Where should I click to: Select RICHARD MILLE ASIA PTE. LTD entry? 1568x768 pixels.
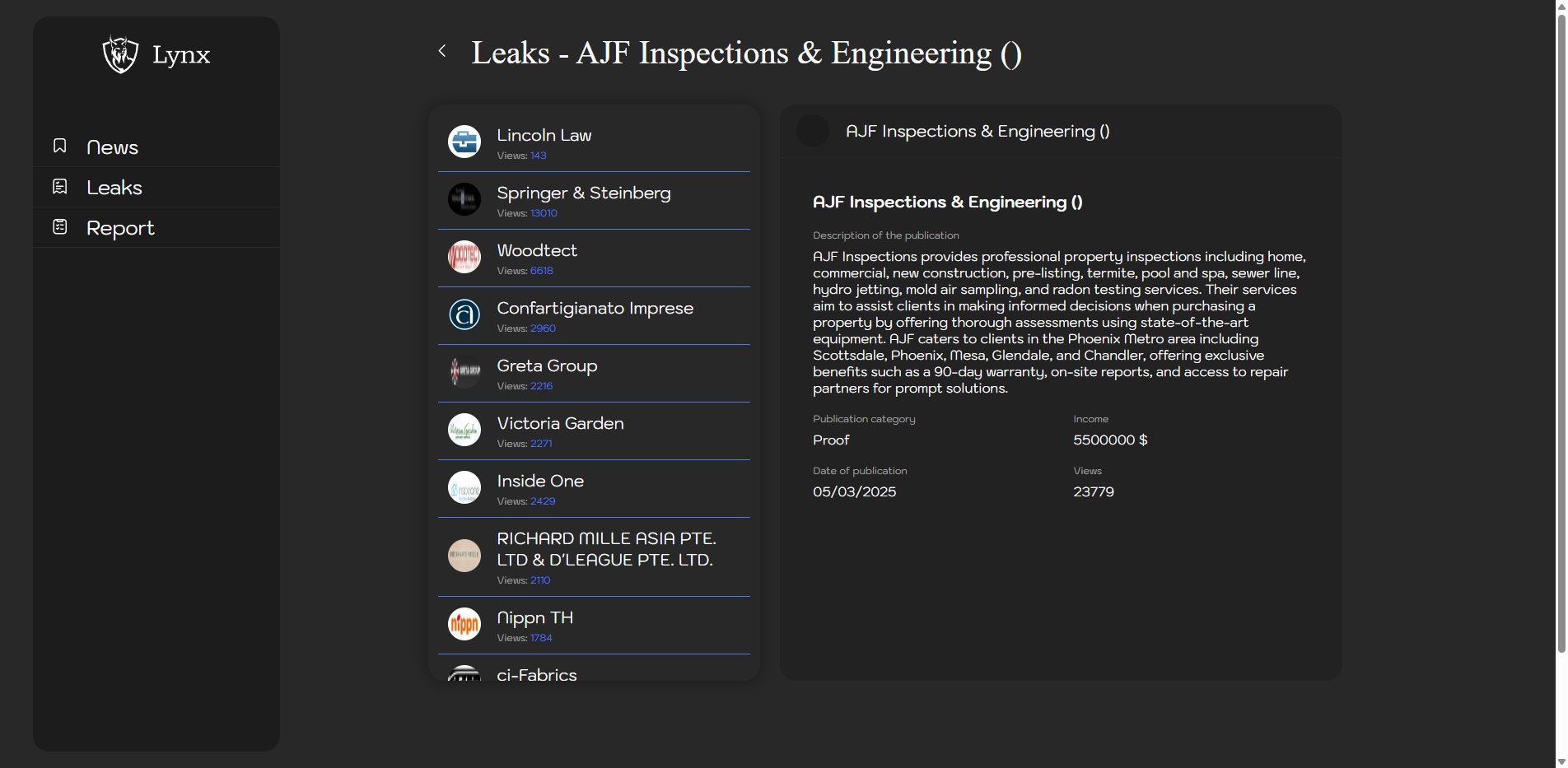coord(605,549)
